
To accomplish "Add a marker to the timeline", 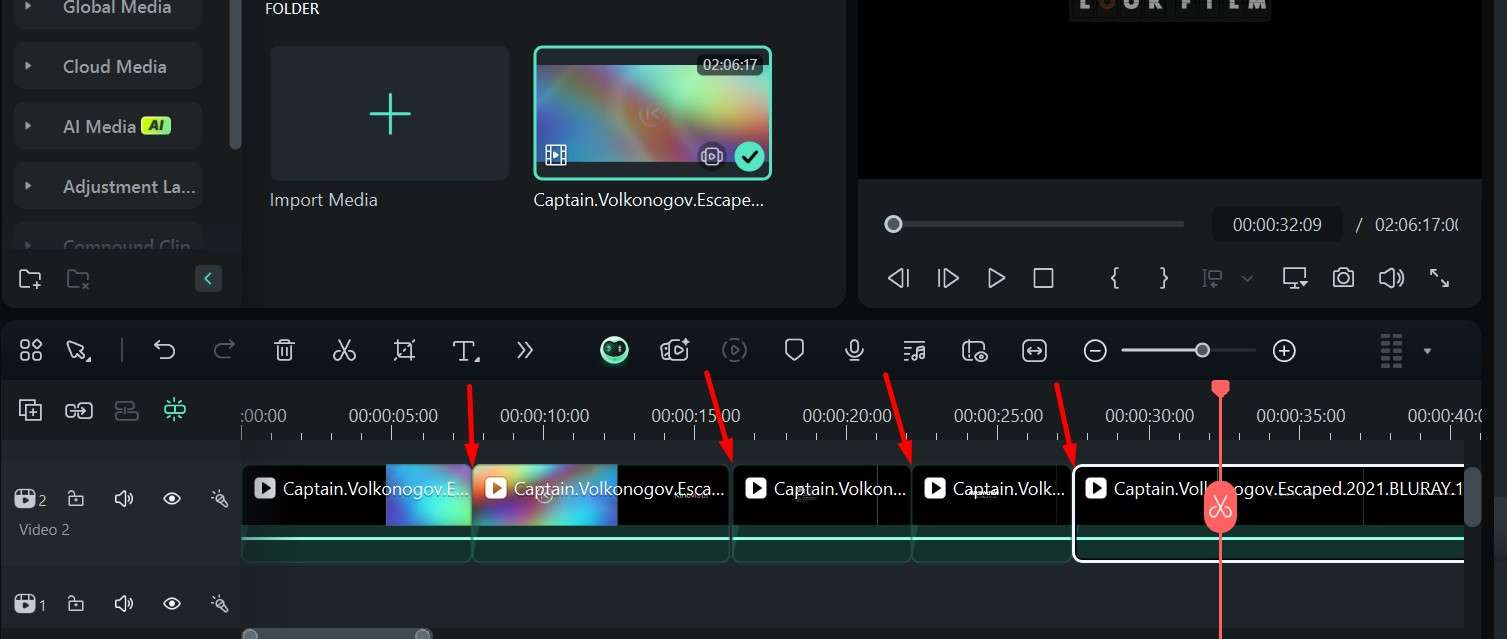I will click(x=794, y=350).
